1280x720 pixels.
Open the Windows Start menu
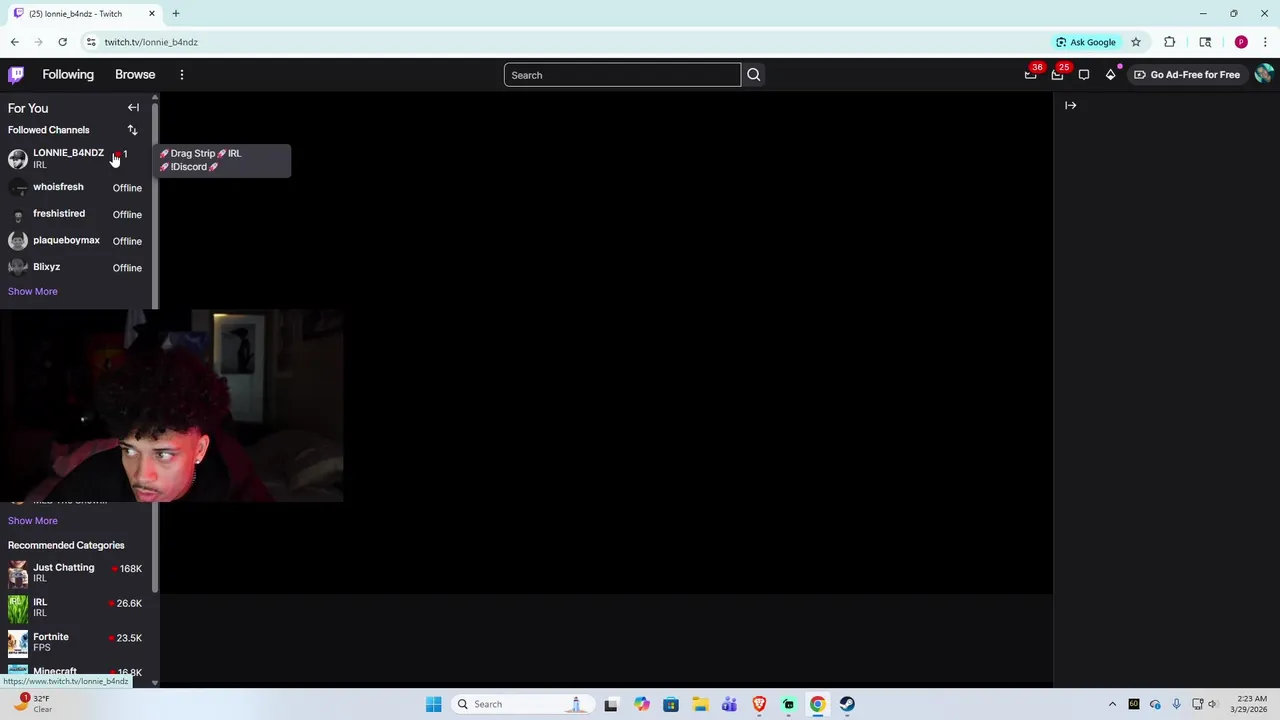click(433, 704)
